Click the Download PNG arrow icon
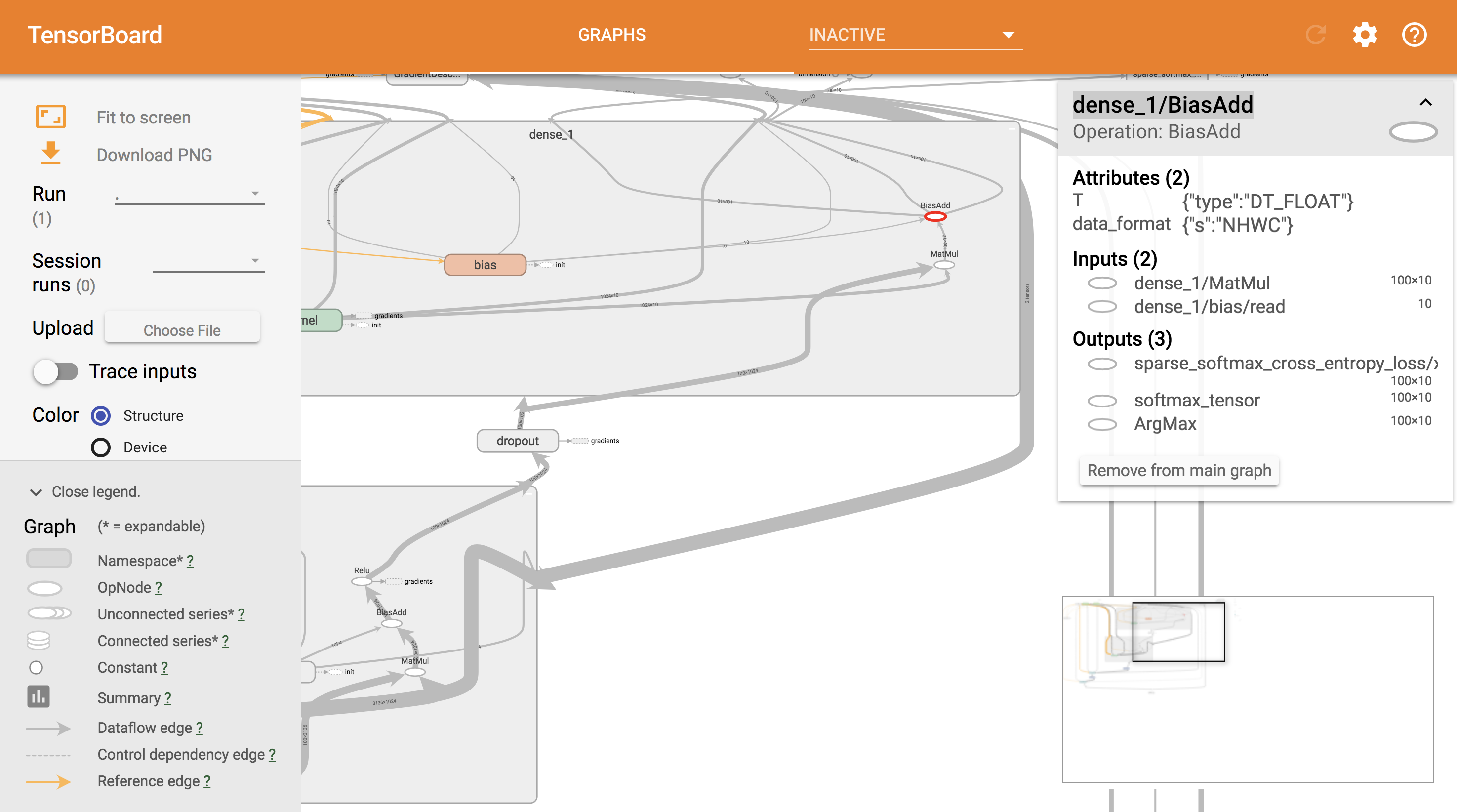 51,154
